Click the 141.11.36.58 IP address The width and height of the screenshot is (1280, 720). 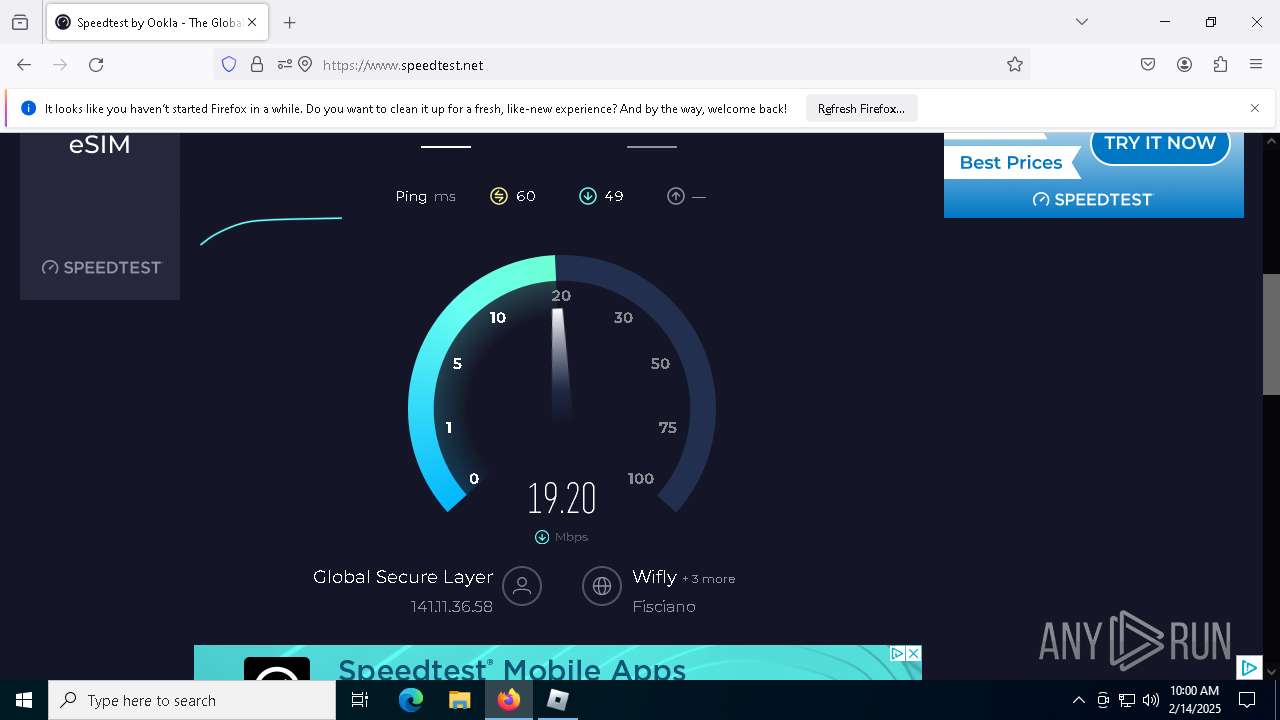point(451,607)
